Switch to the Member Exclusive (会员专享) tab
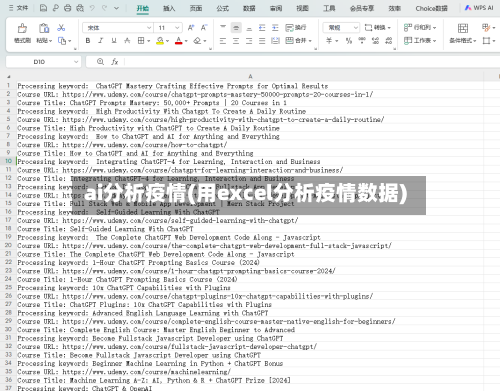The image size is (500, 391). coord(362,8)
